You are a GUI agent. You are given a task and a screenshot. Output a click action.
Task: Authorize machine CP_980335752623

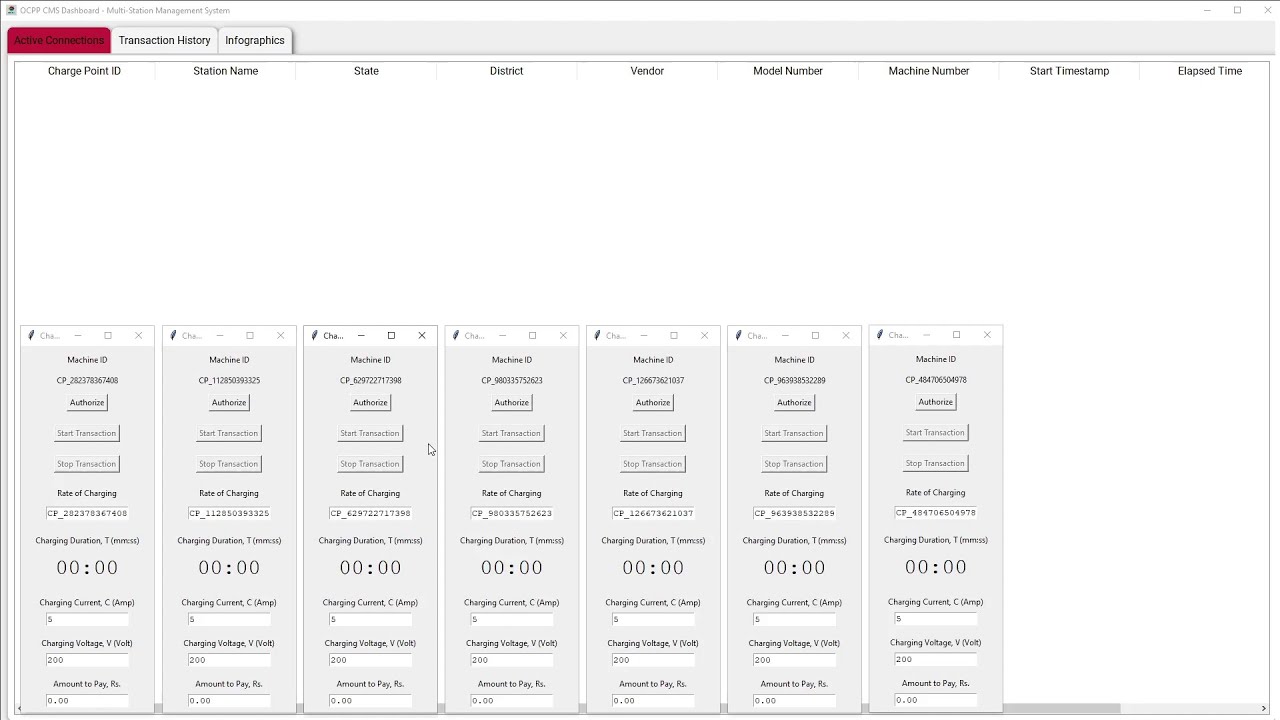(x=511, y=402)
